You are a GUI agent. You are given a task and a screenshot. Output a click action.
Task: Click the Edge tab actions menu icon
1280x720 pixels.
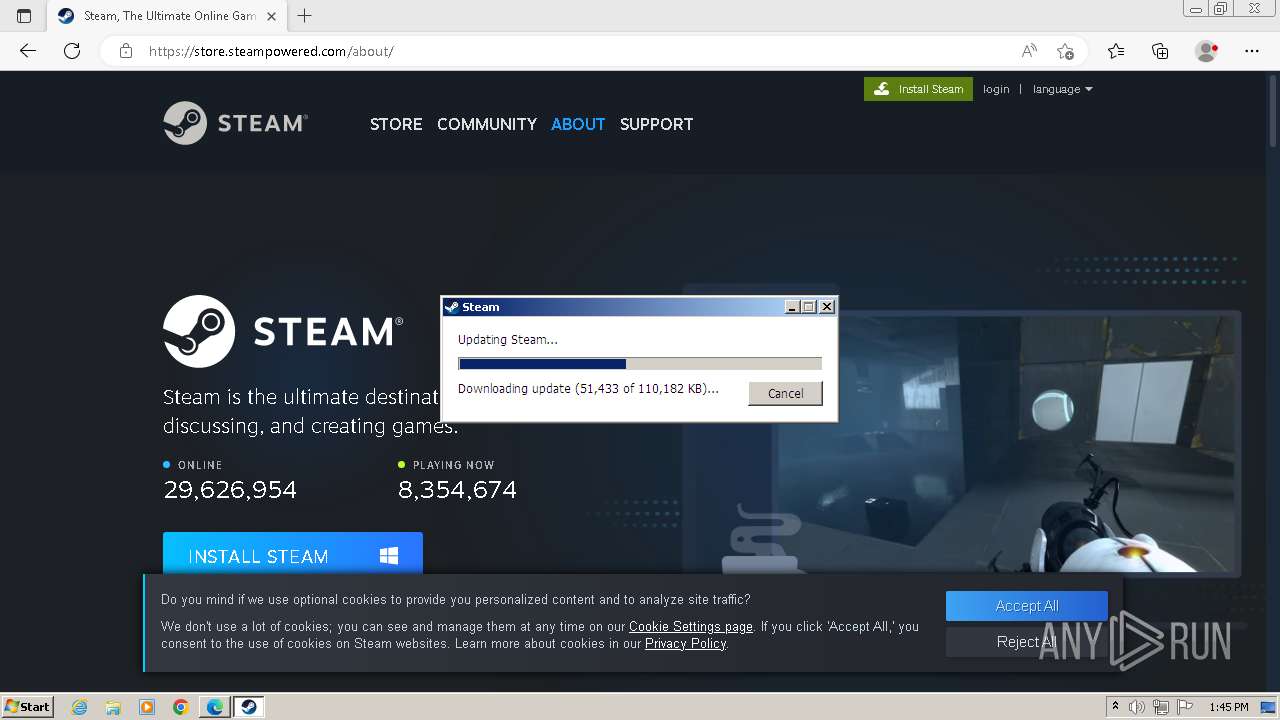pyautogui.click(x=24, y=16)
